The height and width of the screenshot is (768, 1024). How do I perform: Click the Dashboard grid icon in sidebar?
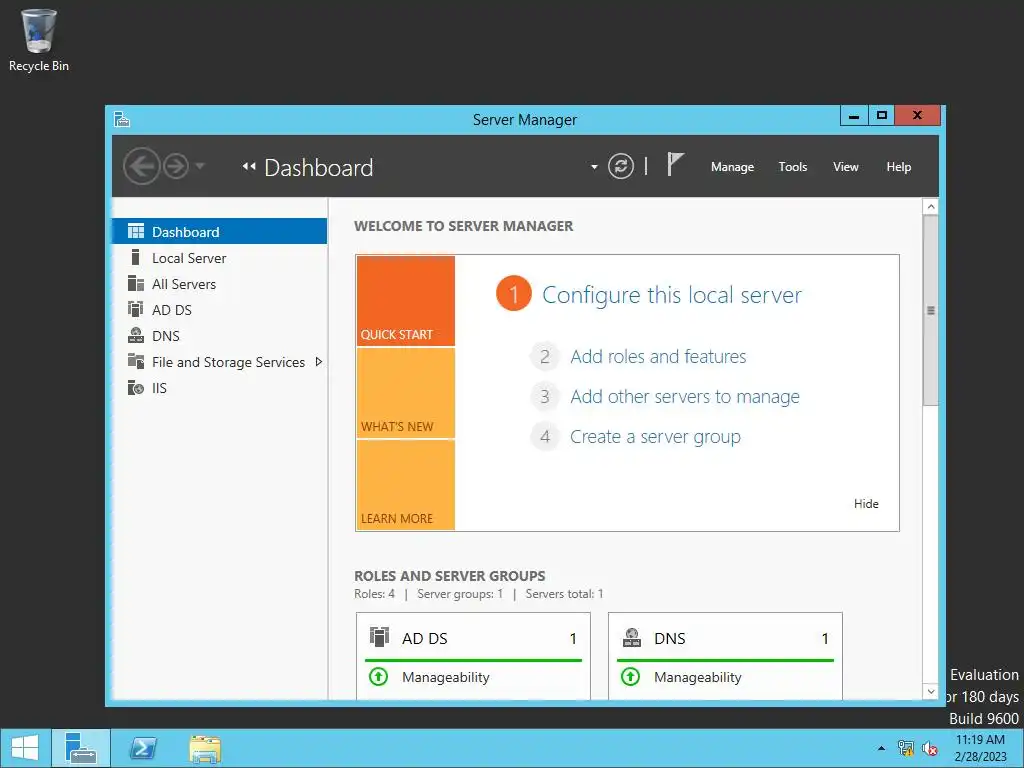coord(136,231)
